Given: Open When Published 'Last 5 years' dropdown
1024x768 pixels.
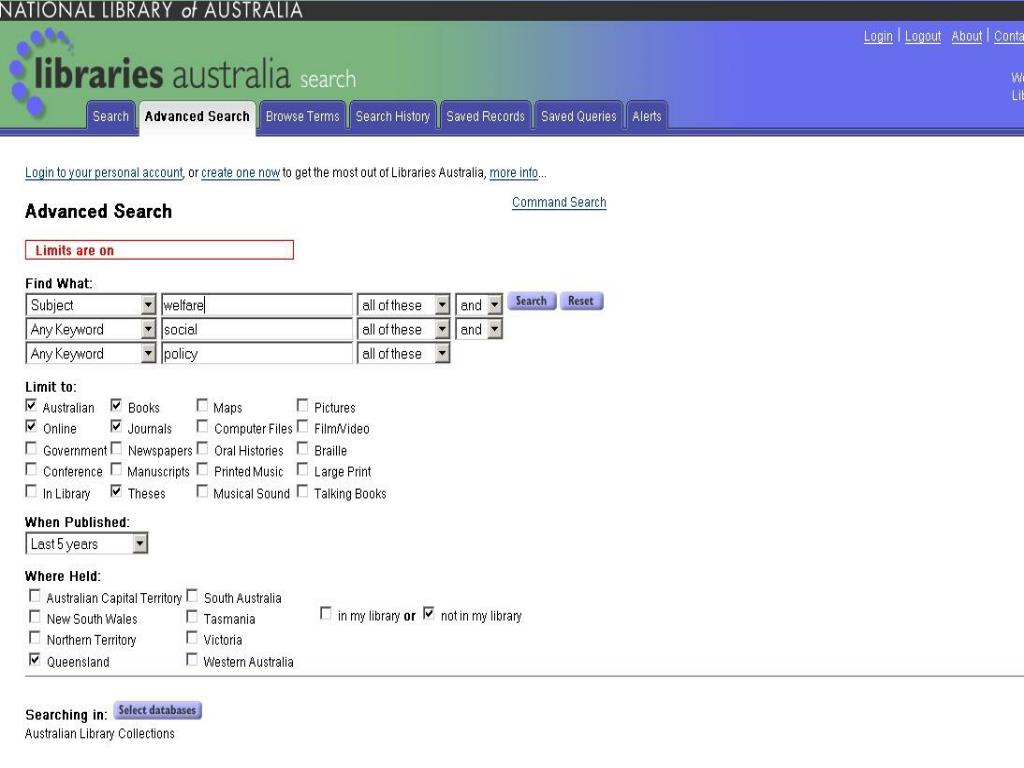Looking at the screenshot, I should tap(86, 543).
